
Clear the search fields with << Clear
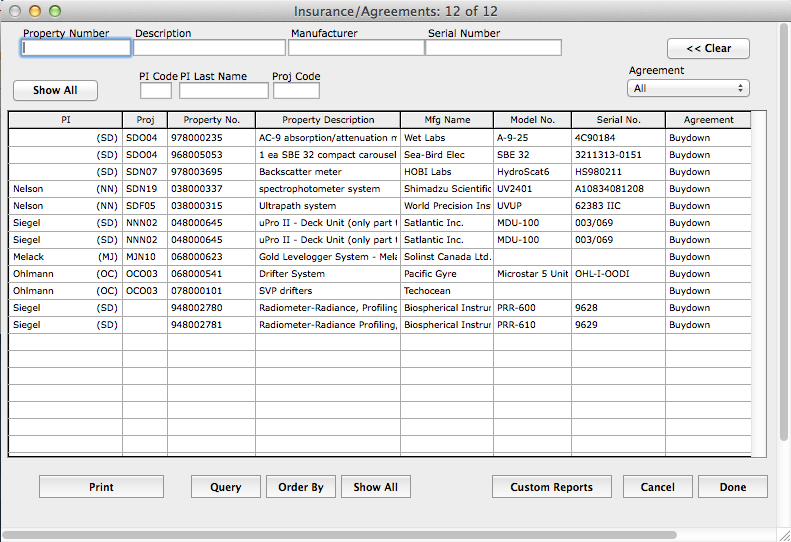coord(708,48)
